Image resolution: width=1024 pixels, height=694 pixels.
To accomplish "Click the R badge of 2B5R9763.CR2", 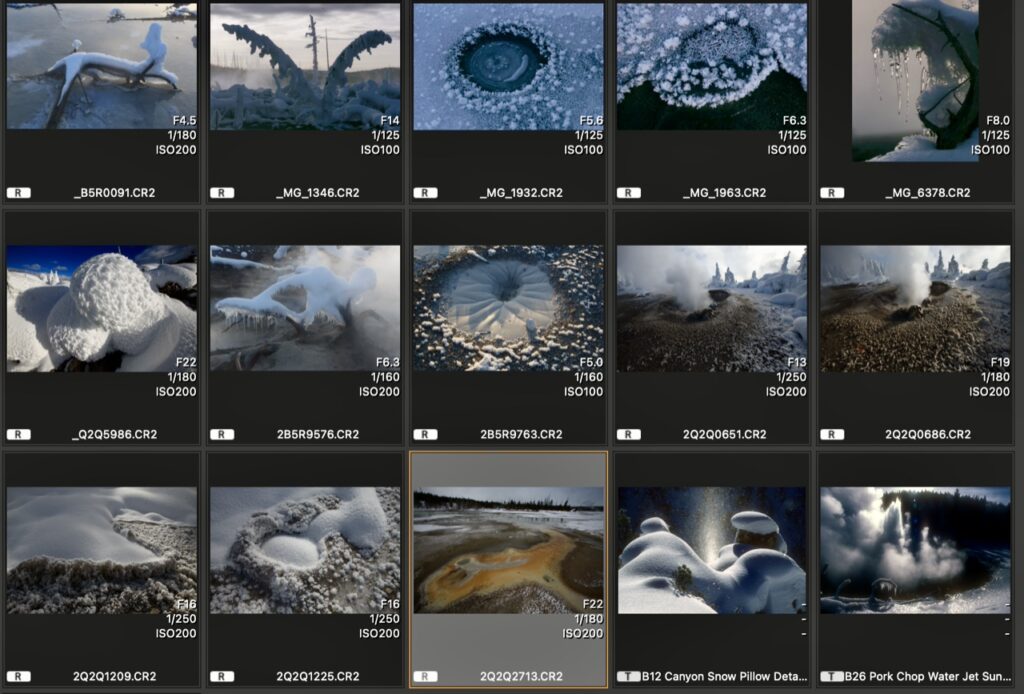I will (x=425, y=435).
